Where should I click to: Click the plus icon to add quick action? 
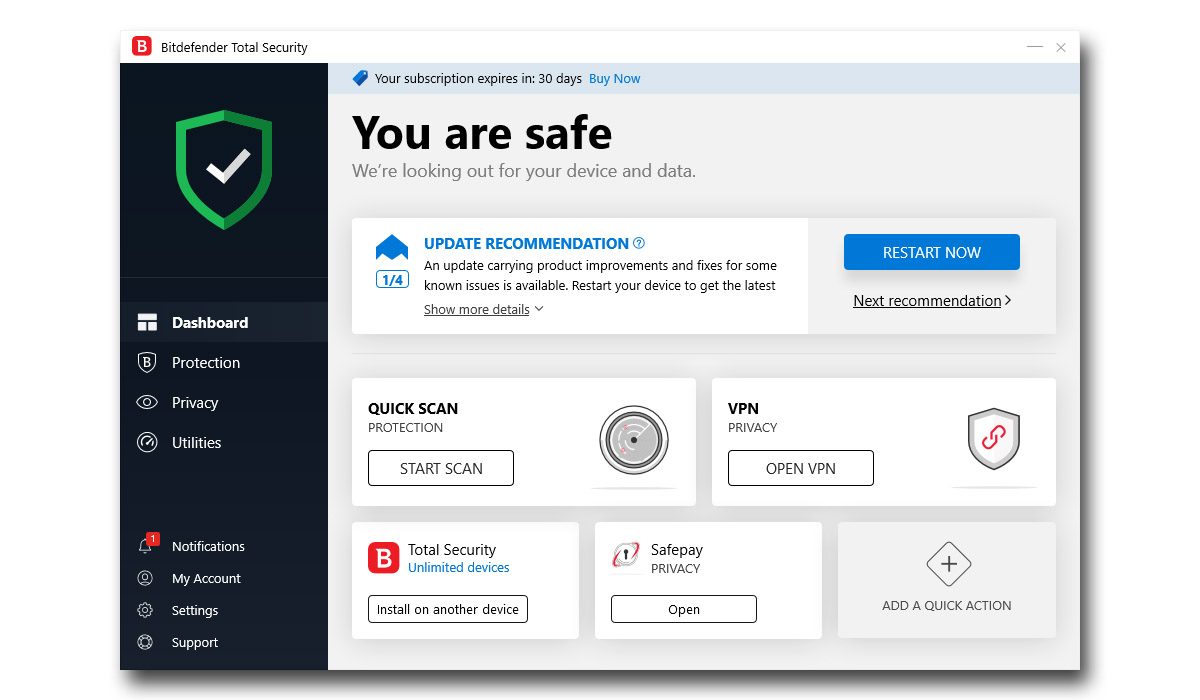point(947,564)
